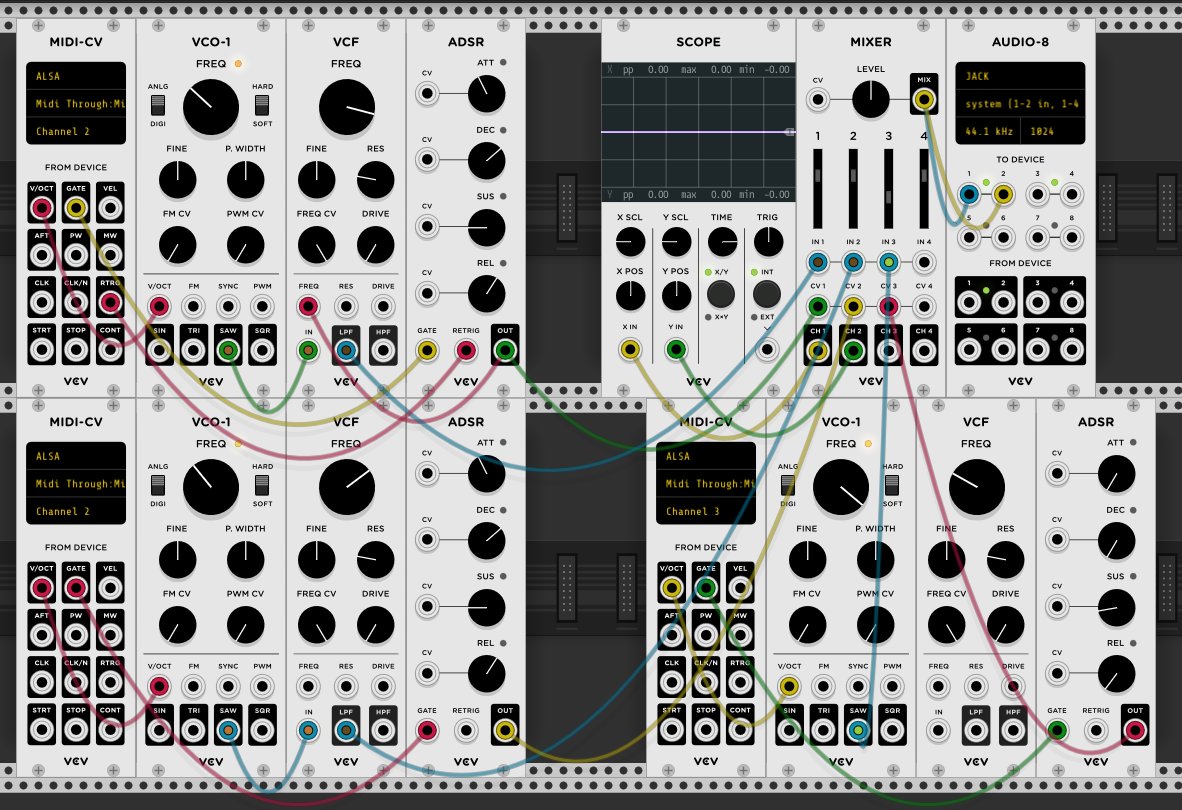Click the IN 3 port on the MIXER

pyautogui.click(x=889, y=262)
